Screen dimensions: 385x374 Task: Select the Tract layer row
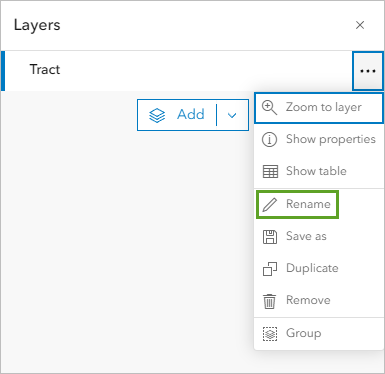click(x=177, y=71)
